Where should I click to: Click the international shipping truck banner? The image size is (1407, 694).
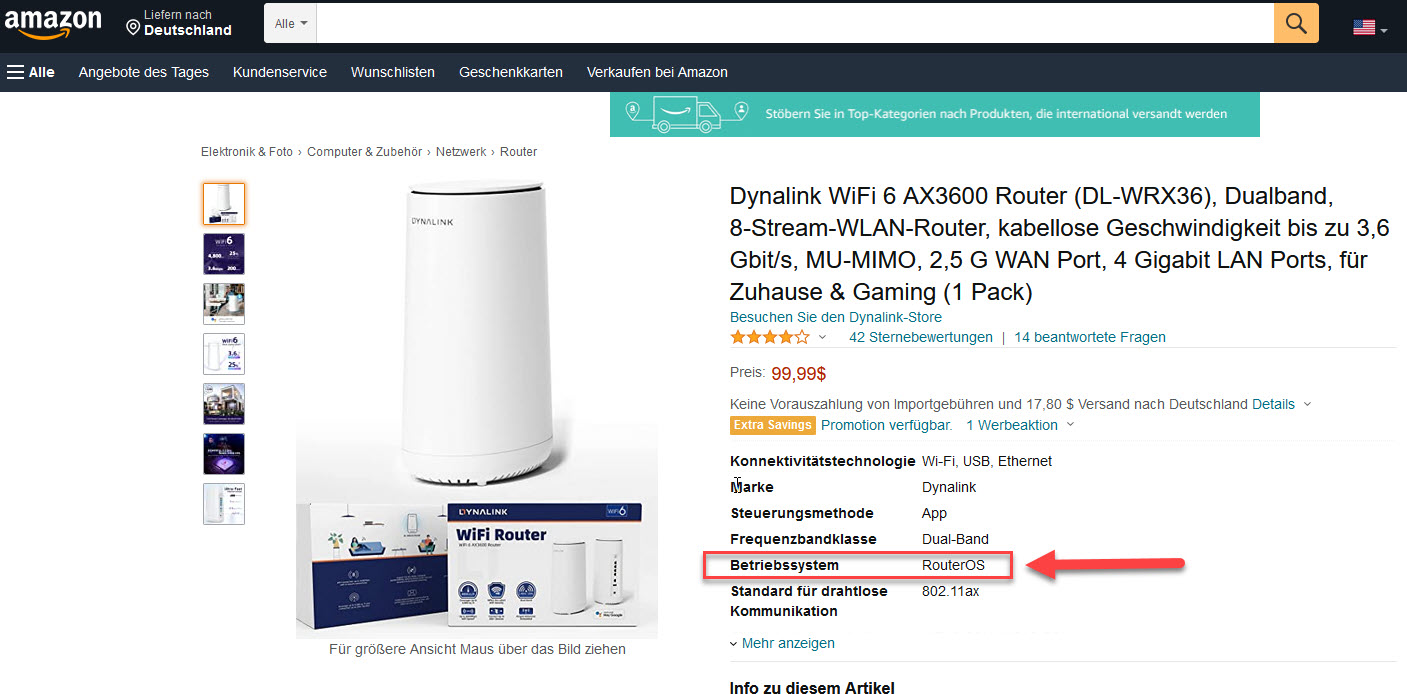(934, 114)
